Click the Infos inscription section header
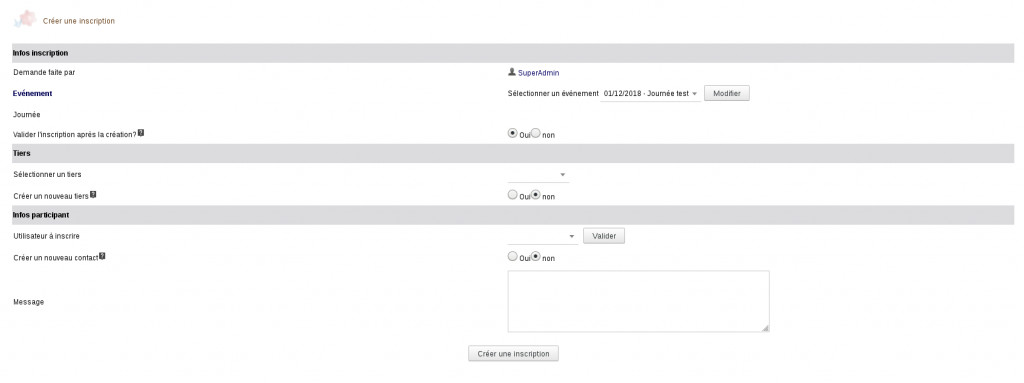This screenshot has width=1024, height=383. point(513,53)
